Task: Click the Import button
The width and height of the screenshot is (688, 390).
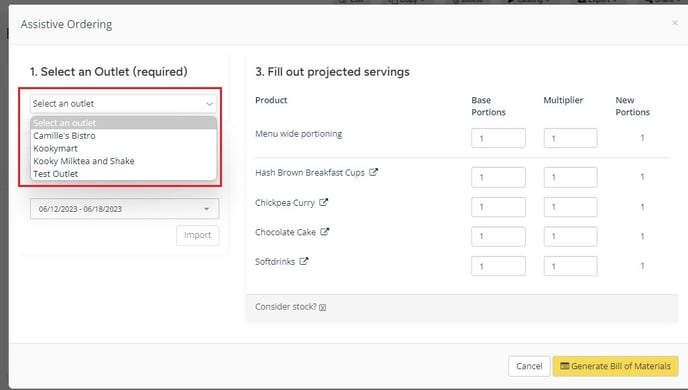Action: tap(197, 235)
